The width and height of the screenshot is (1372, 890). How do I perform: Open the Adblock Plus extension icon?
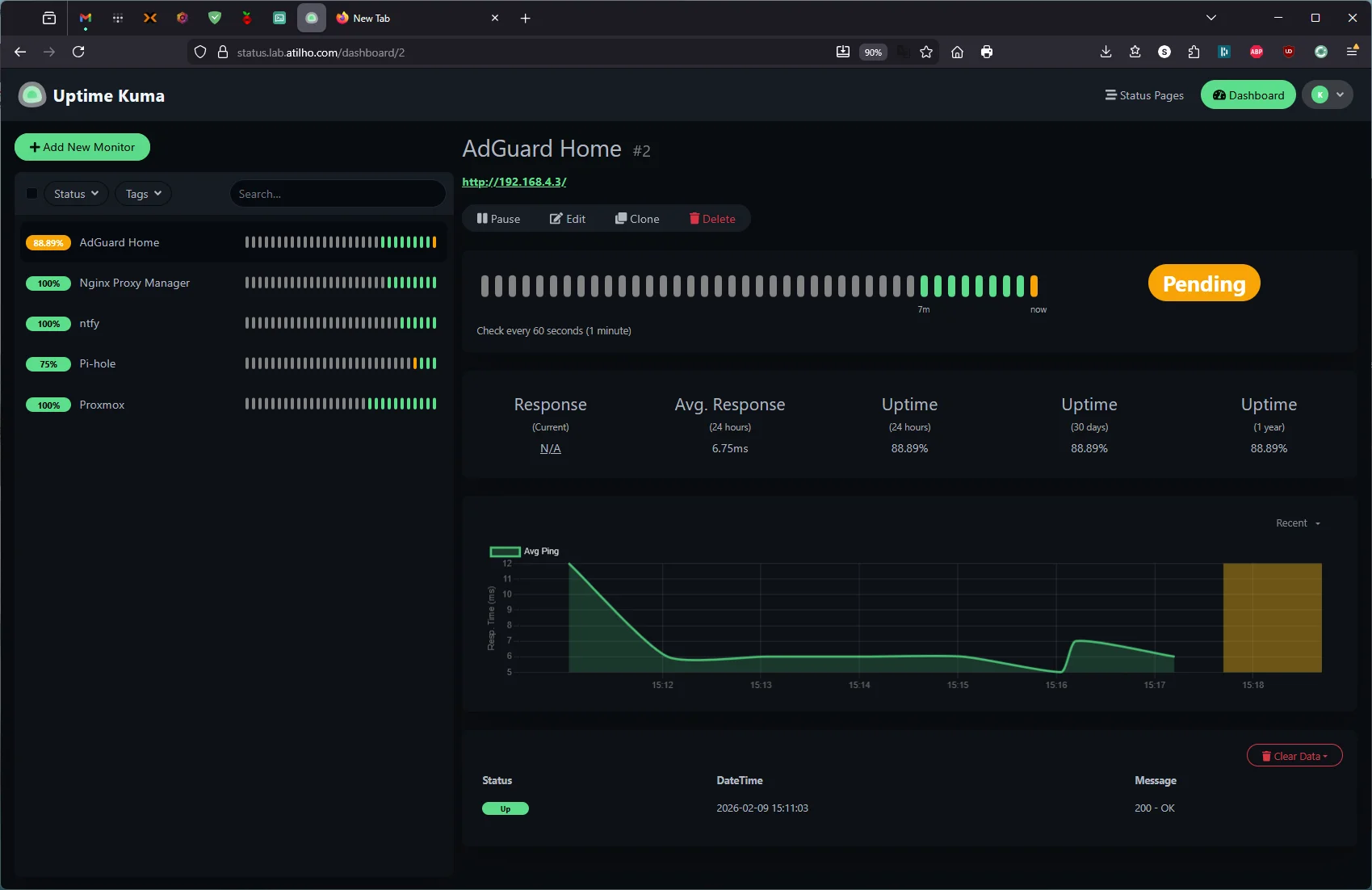[x=1256, y=52]
